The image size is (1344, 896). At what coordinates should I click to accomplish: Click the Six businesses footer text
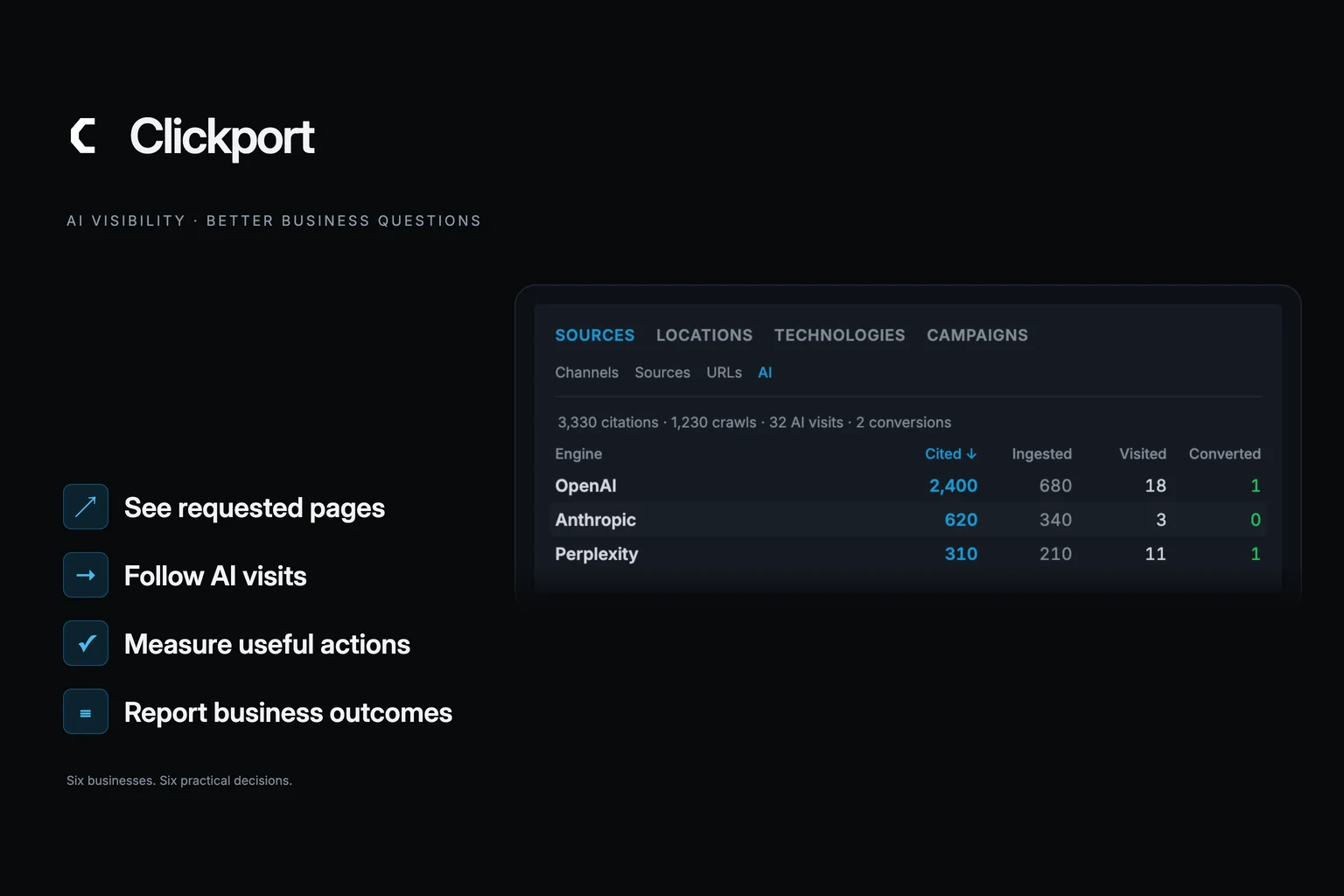pos(179,780)
